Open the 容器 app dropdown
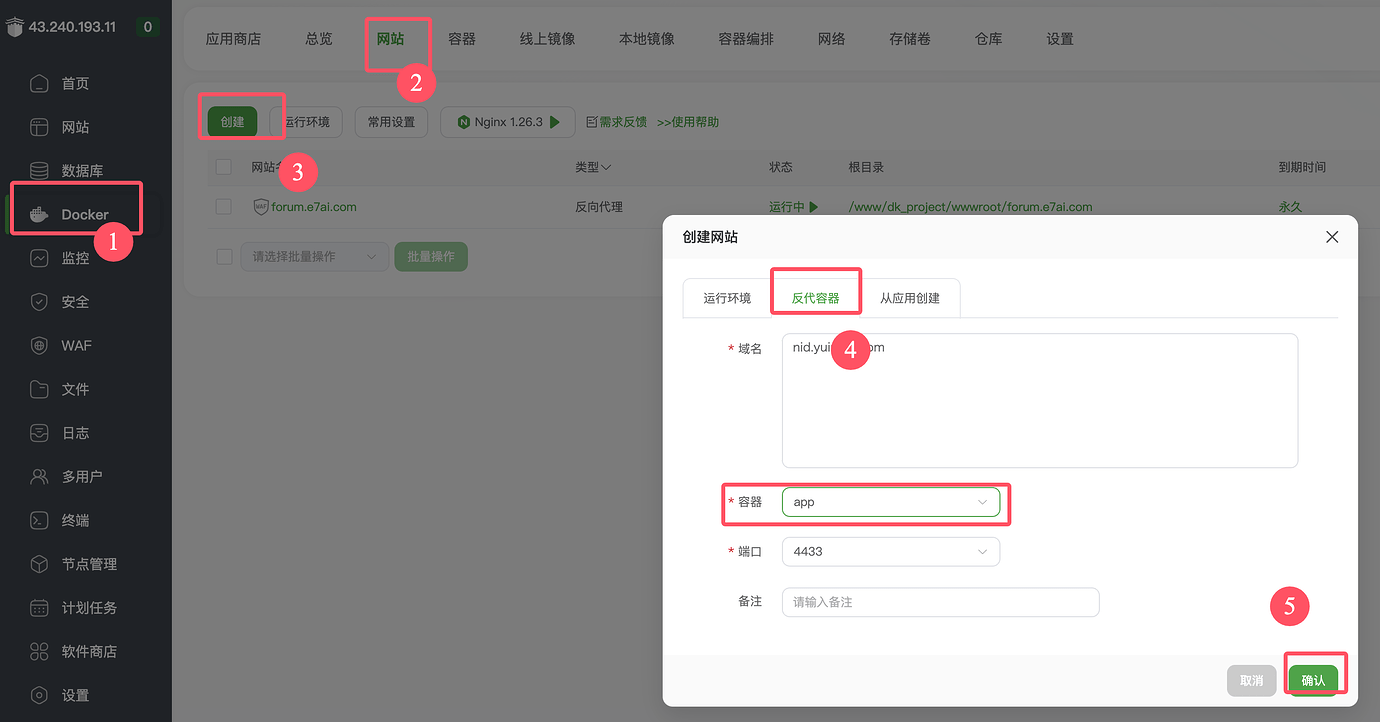Viewport: 1380px width, 722px height. click(891, 502)
